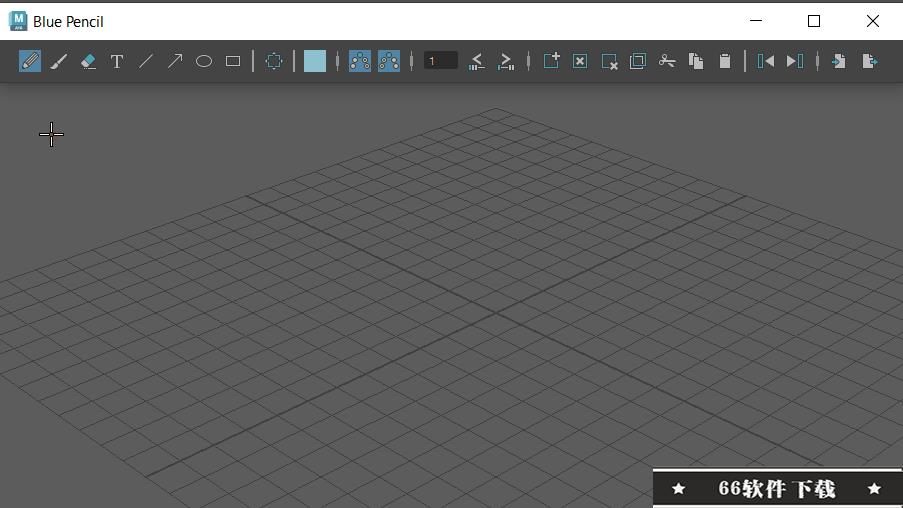
Task: Paste the frame from clipboard
Action: click(725, 61)
